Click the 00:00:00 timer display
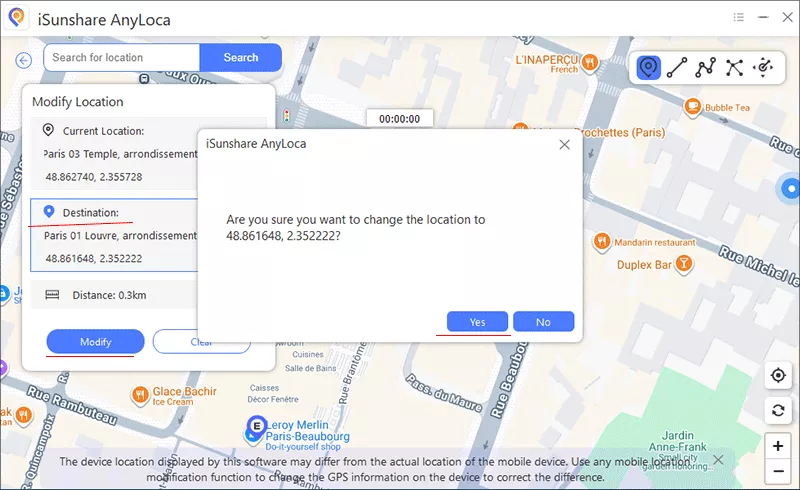The width and height of the screenshot is (800, 490). click(399, 119)
